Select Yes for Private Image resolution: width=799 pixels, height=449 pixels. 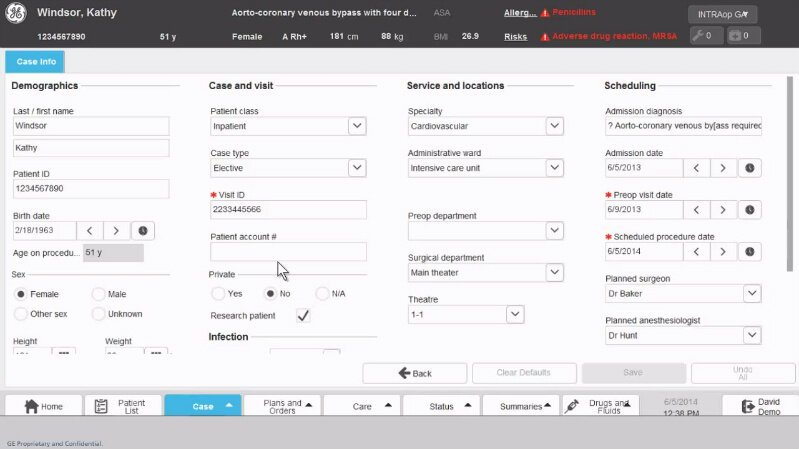(x=218, y=294)
